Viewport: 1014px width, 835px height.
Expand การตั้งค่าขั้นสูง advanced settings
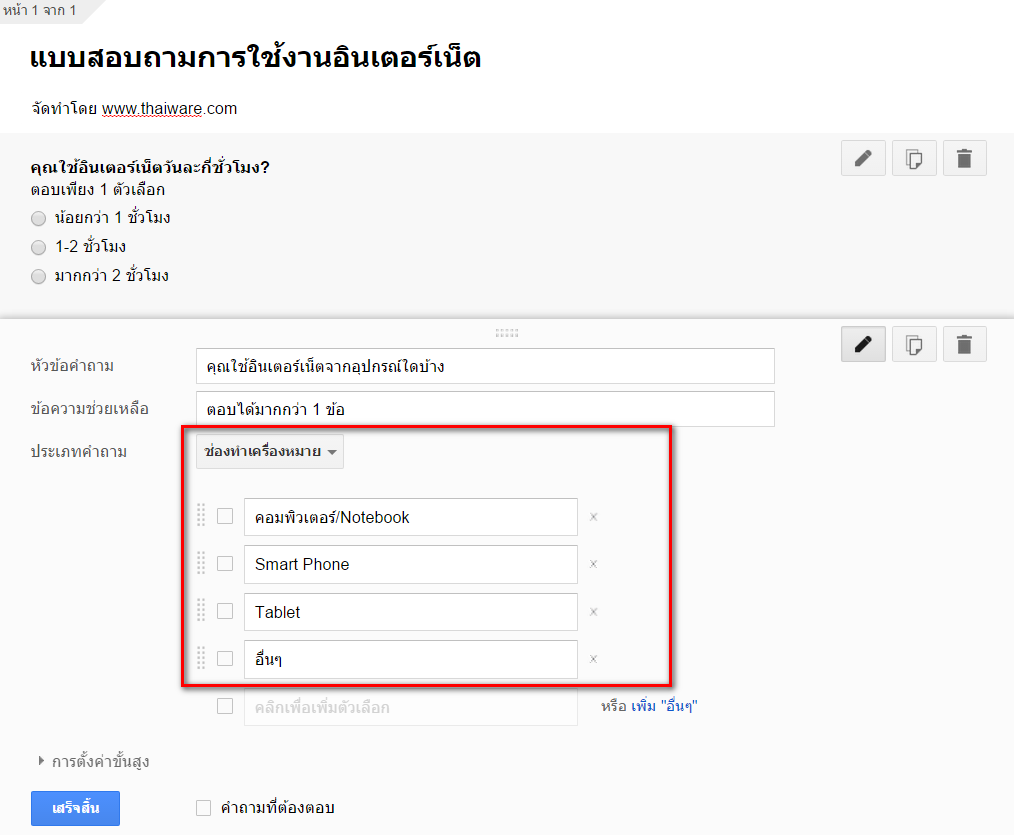(93, 761)
